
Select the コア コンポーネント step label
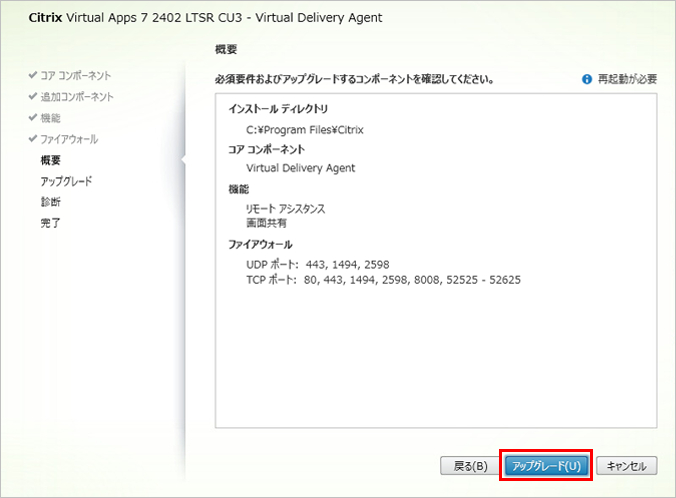[75, 75]
